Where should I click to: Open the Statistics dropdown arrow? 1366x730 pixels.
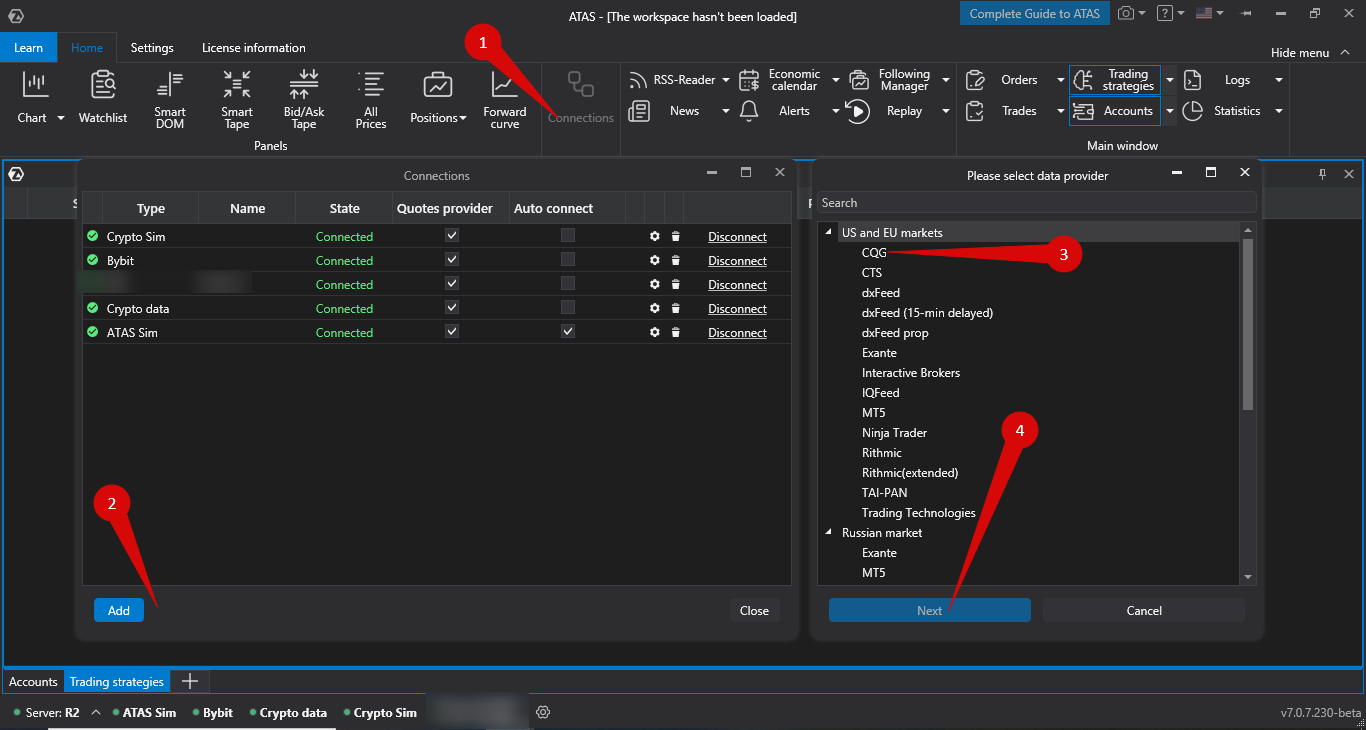pyautogui.click(x=1278, y=111)
